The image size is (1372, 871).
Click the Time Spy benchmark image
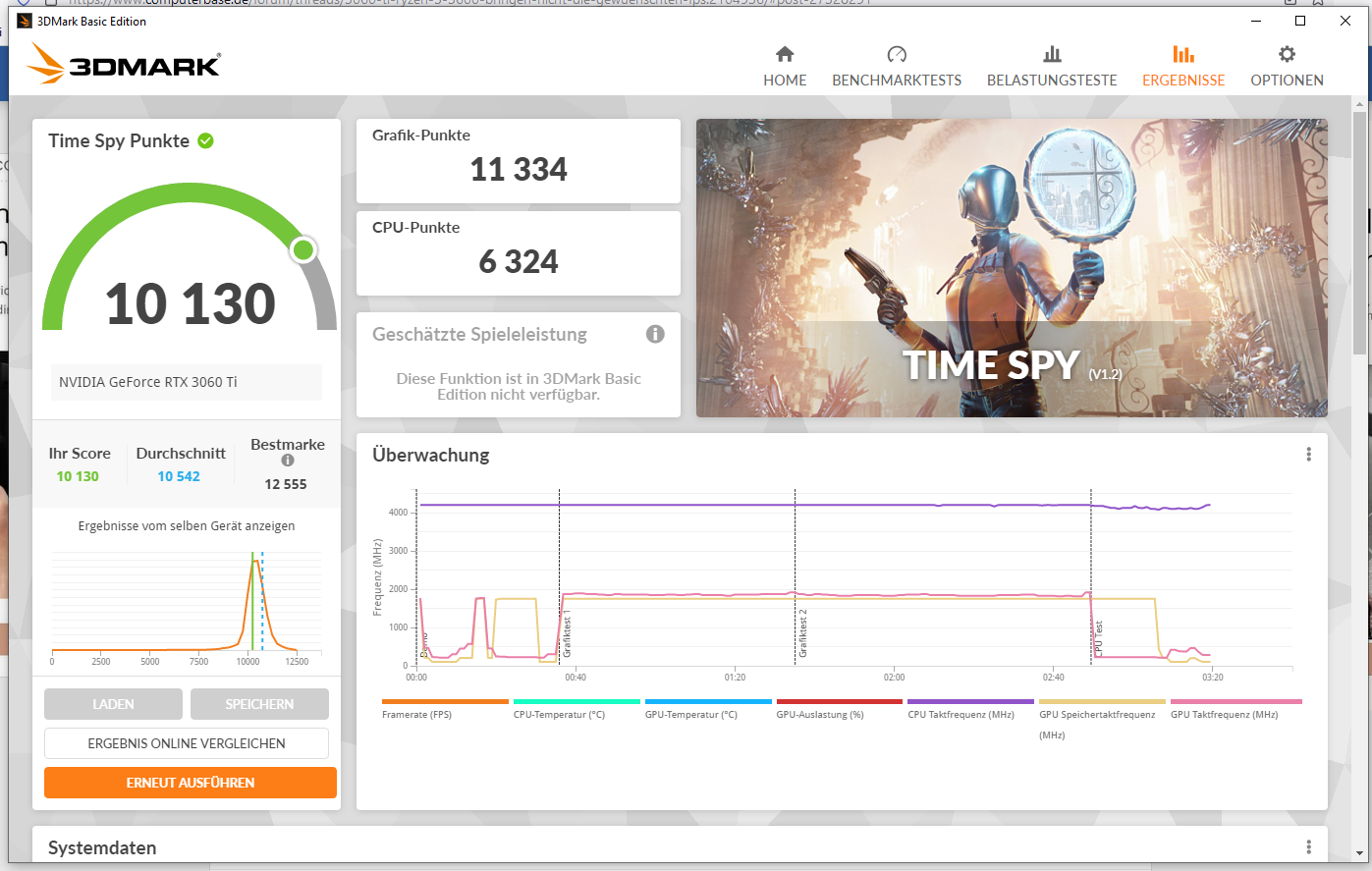(1012, 268)
